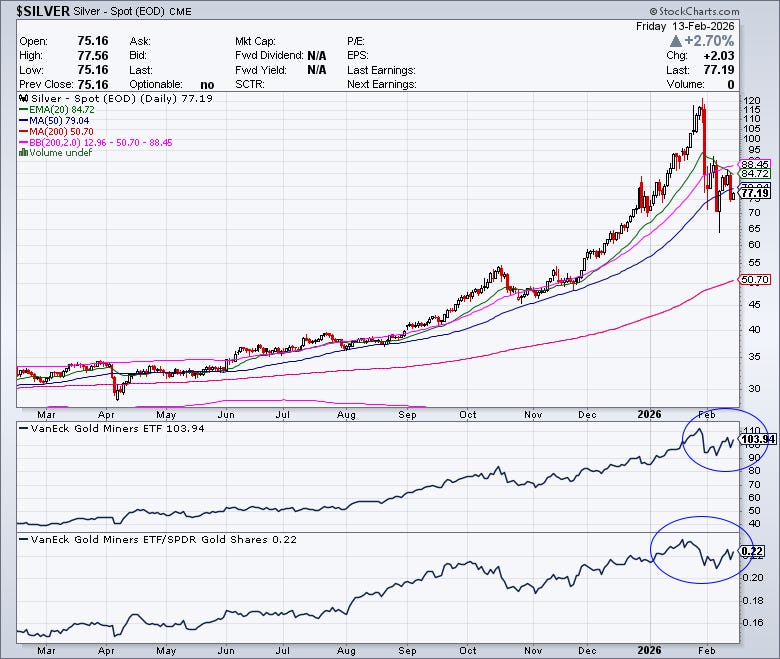The height and width of the screenshot is (659, 780).
Task: Click the 40 label on the Gold Miners axis
Action: (754, 523)
